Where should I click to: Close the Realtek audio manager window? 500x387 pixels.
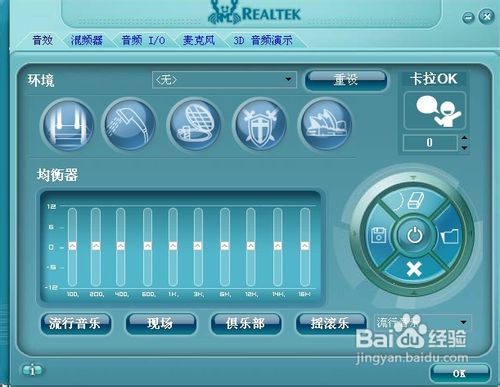(486, 16)
